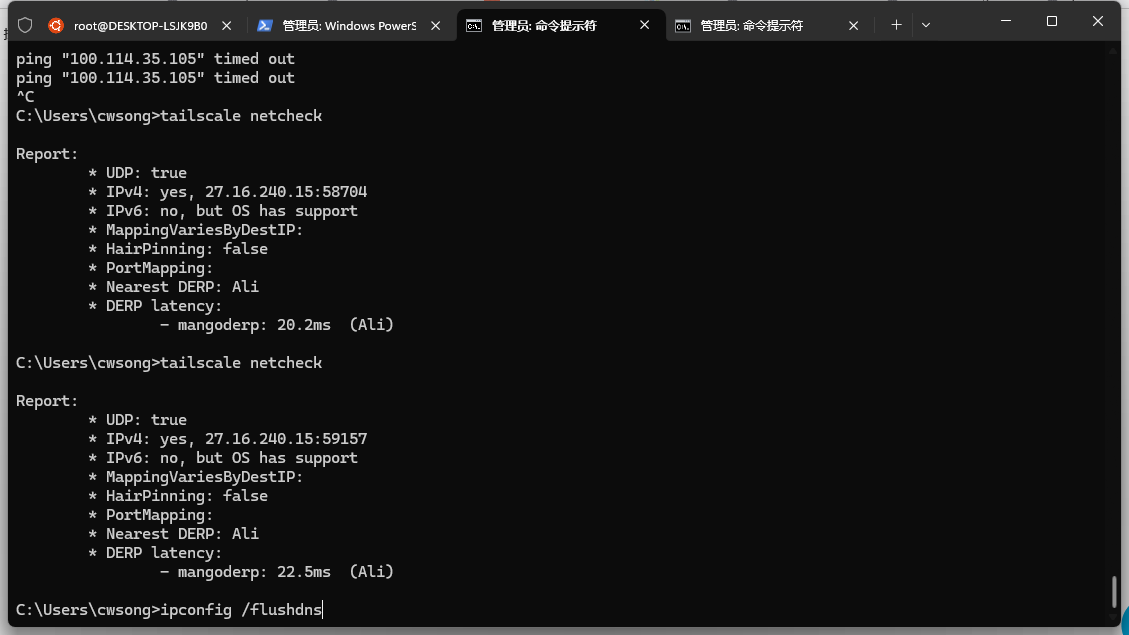Click the Ubuntu icon on the root@DESKTOP-LSJK9B0 tab

pyautogui.click(x=55, y=26)
